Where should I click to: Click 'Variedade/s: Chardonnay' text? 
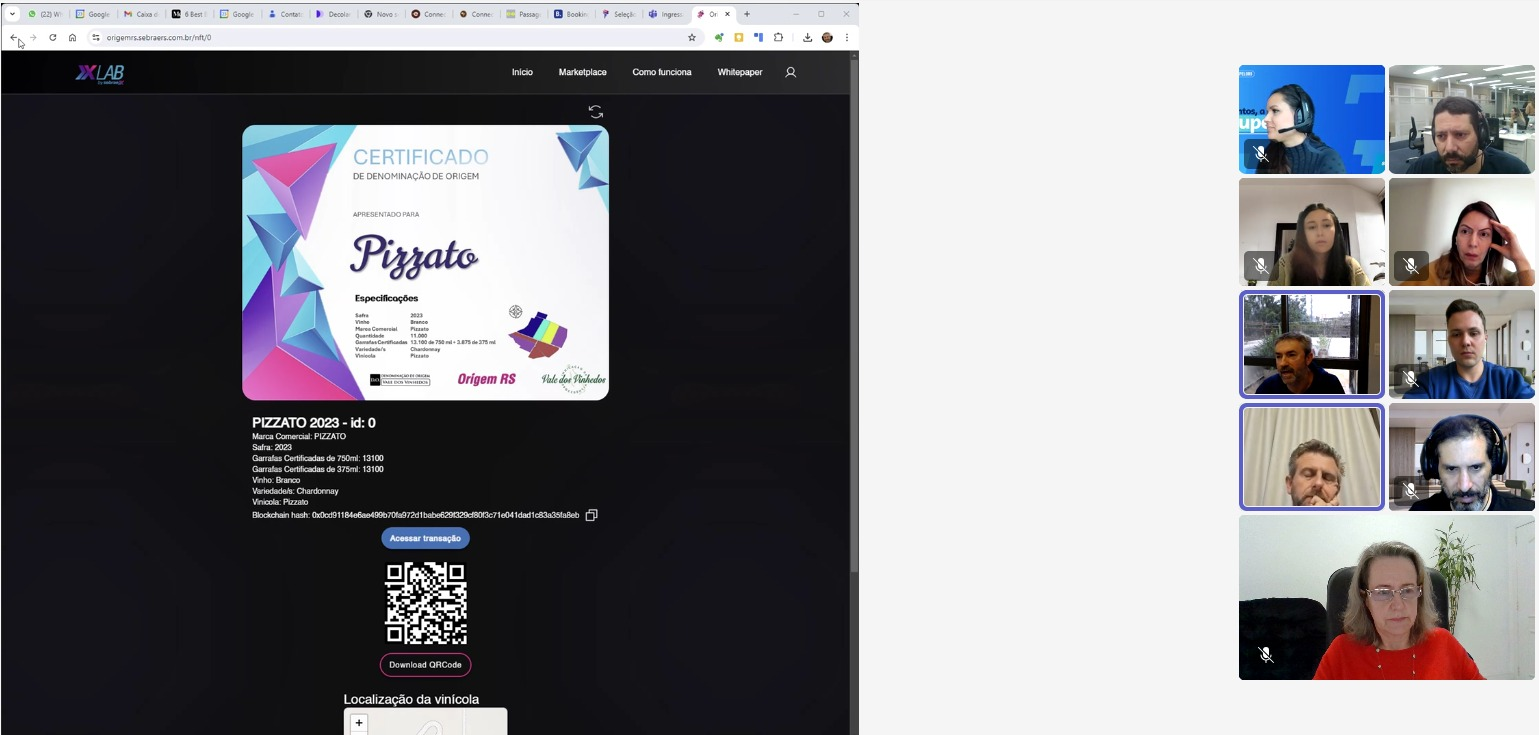coord(295,491)
